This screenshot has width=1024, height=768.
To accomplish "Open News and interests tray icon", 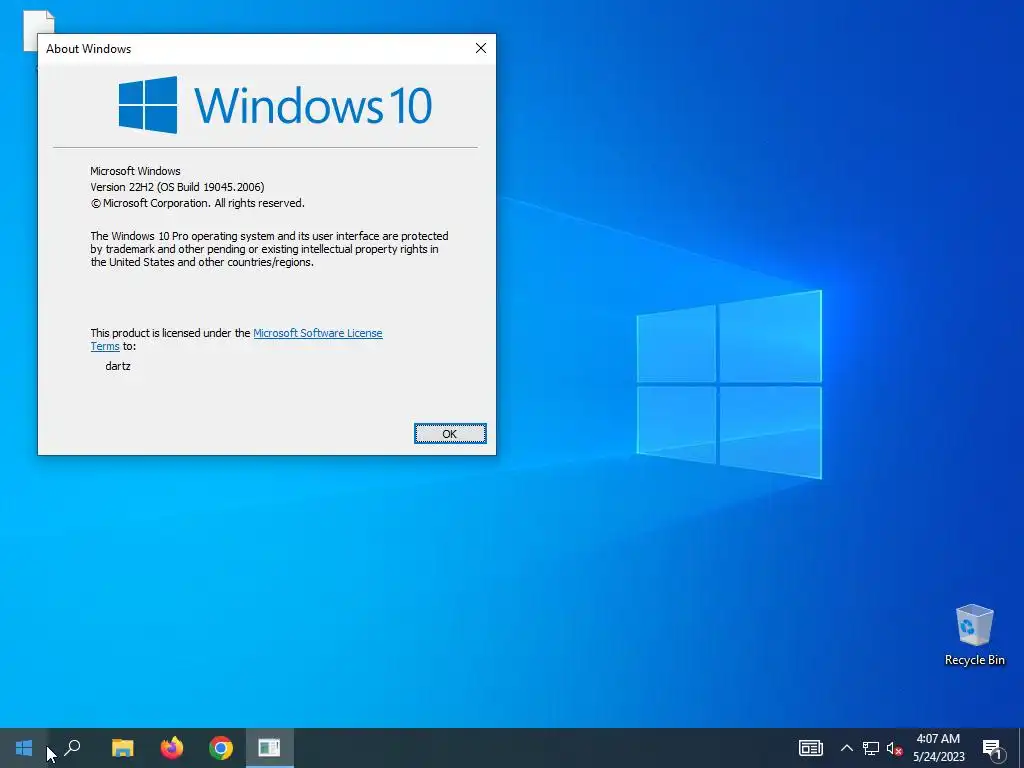I will point(810,748).
